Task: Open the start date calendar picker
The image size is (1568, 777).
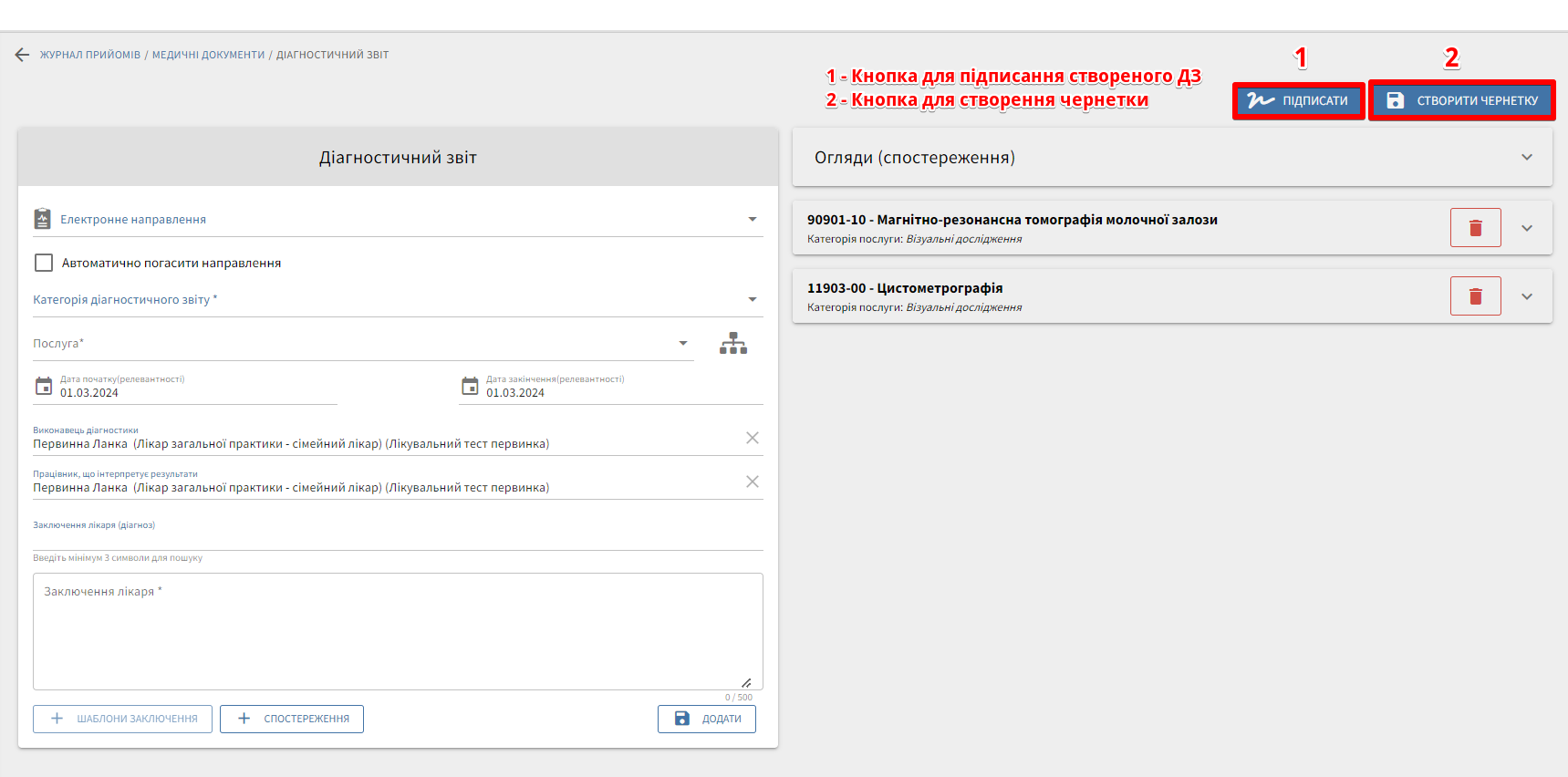Action: coord(44,386)
